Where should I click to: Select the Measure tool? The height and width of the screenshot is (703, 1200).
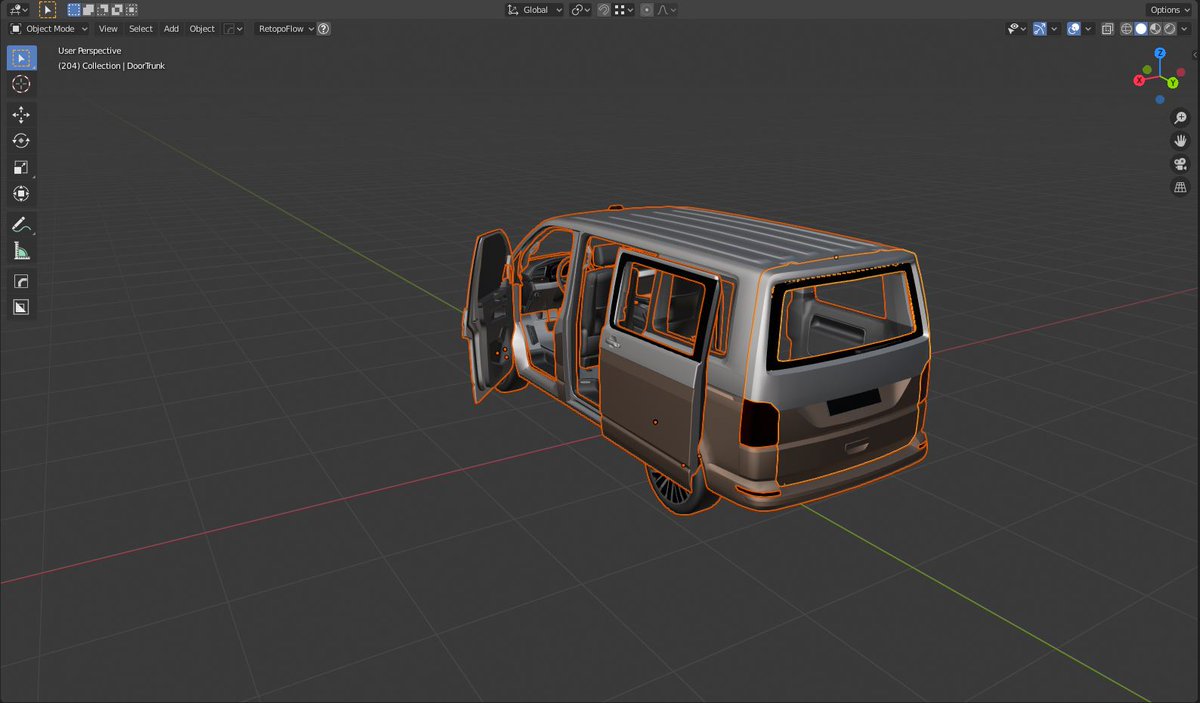[x=21, y=250]
